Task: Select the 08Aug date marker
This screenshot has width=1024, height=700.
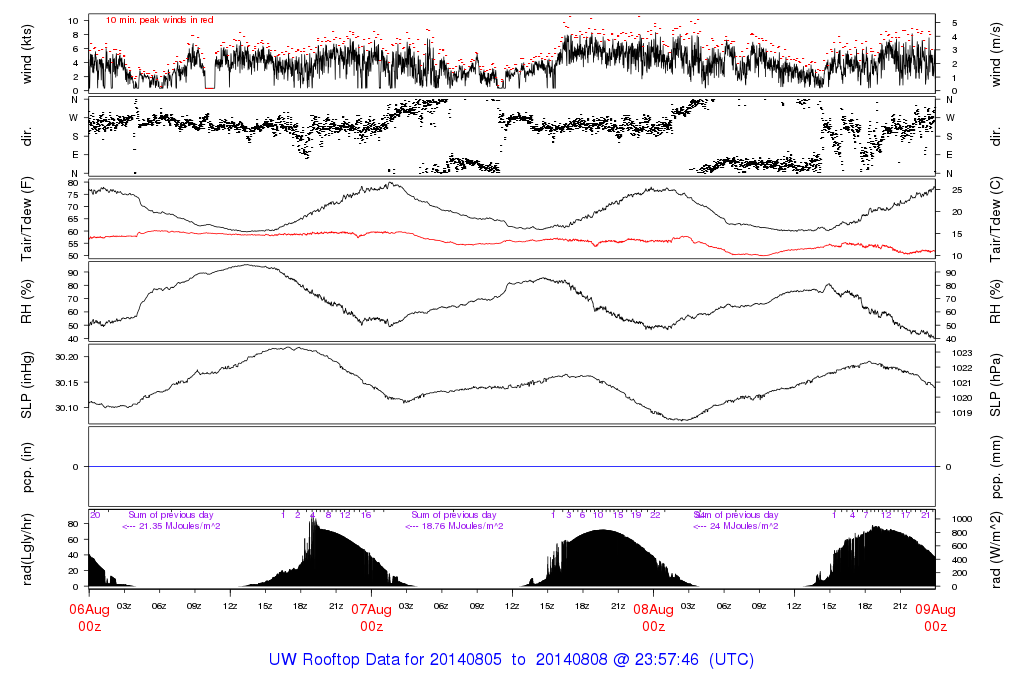Action: click(x=653, y=609)
